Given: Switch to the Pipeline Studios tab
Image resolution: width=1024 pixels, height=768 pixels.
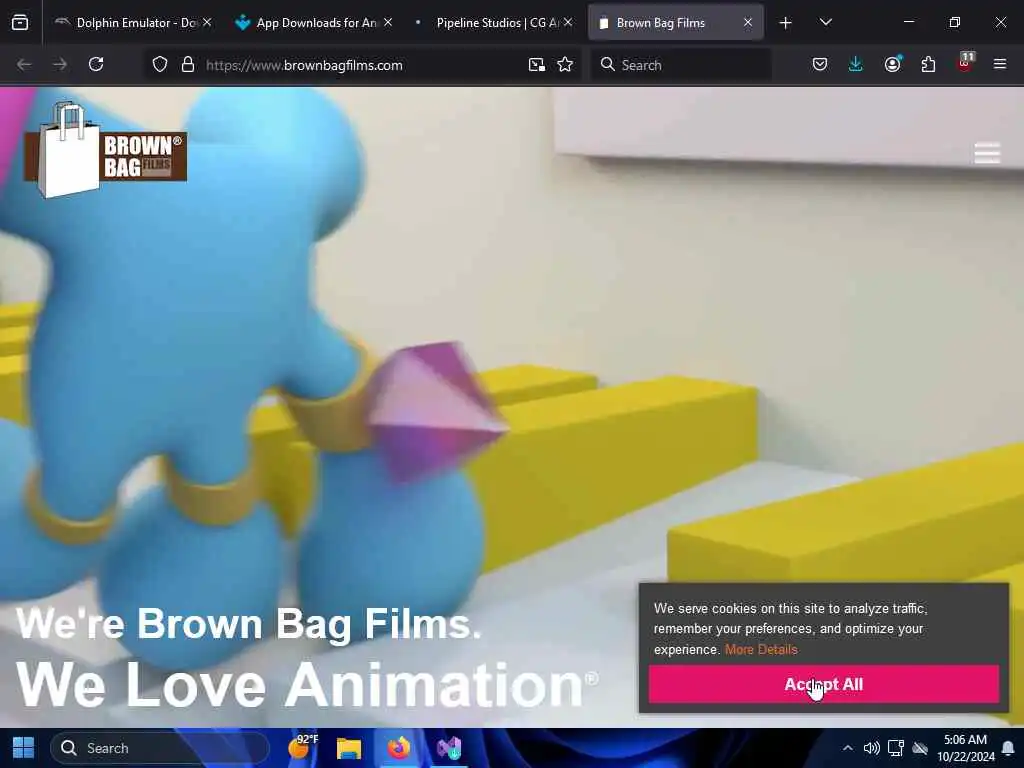Looking at the screenshot, I should [x=494, y=23].
